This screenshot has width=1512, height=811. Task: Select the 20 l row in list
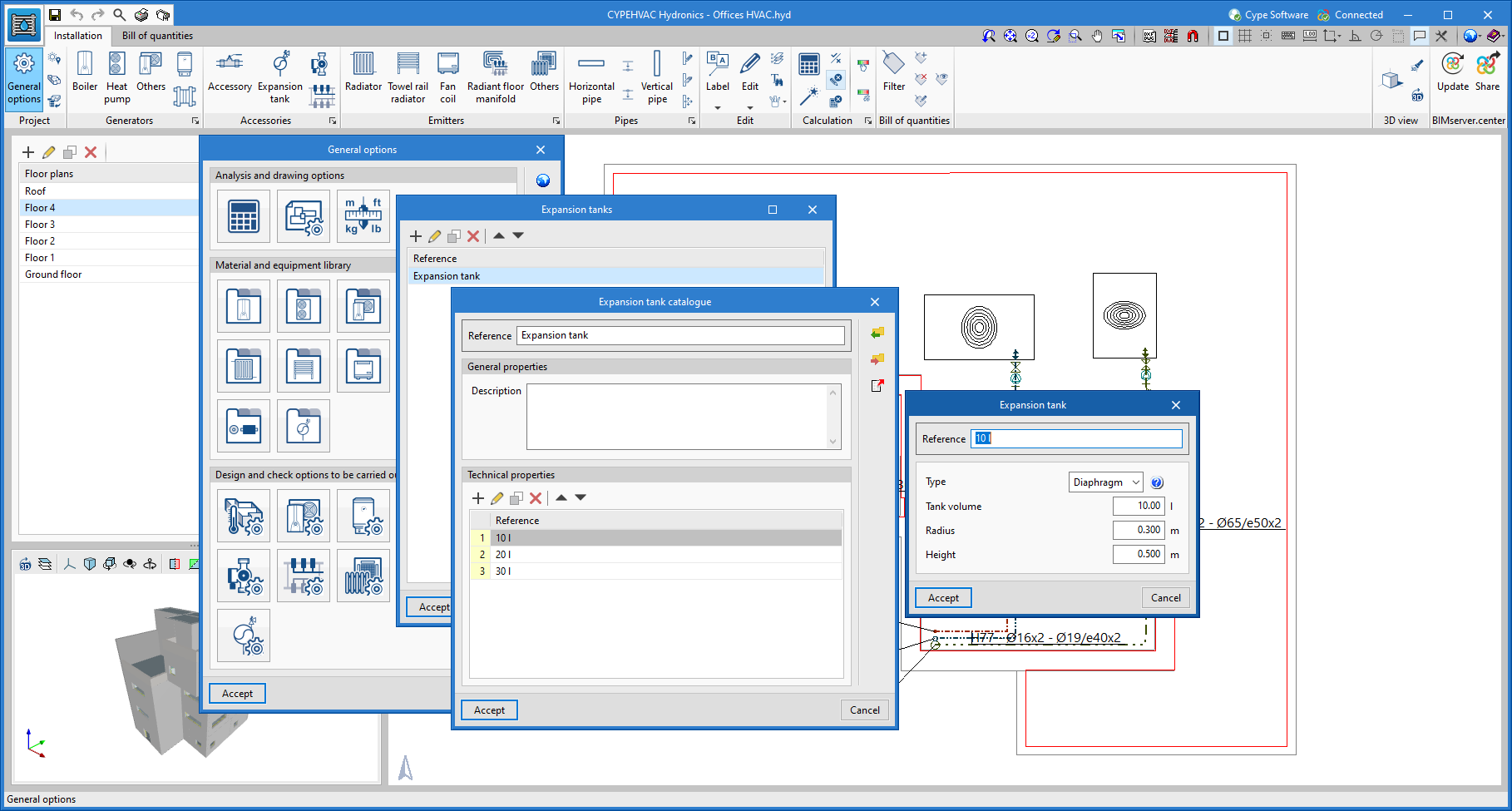[x=503, y=555]
